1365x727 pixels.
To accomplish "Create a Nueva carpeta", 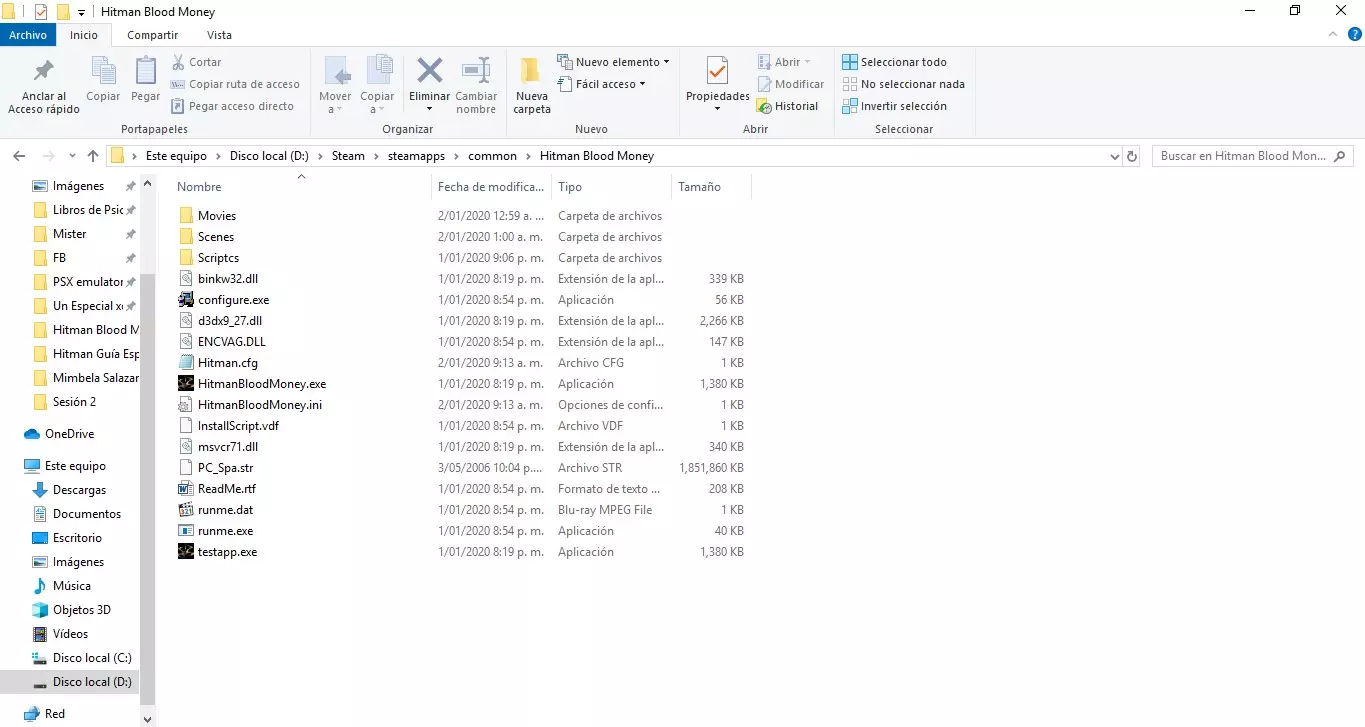I will (x=532, y=85).
